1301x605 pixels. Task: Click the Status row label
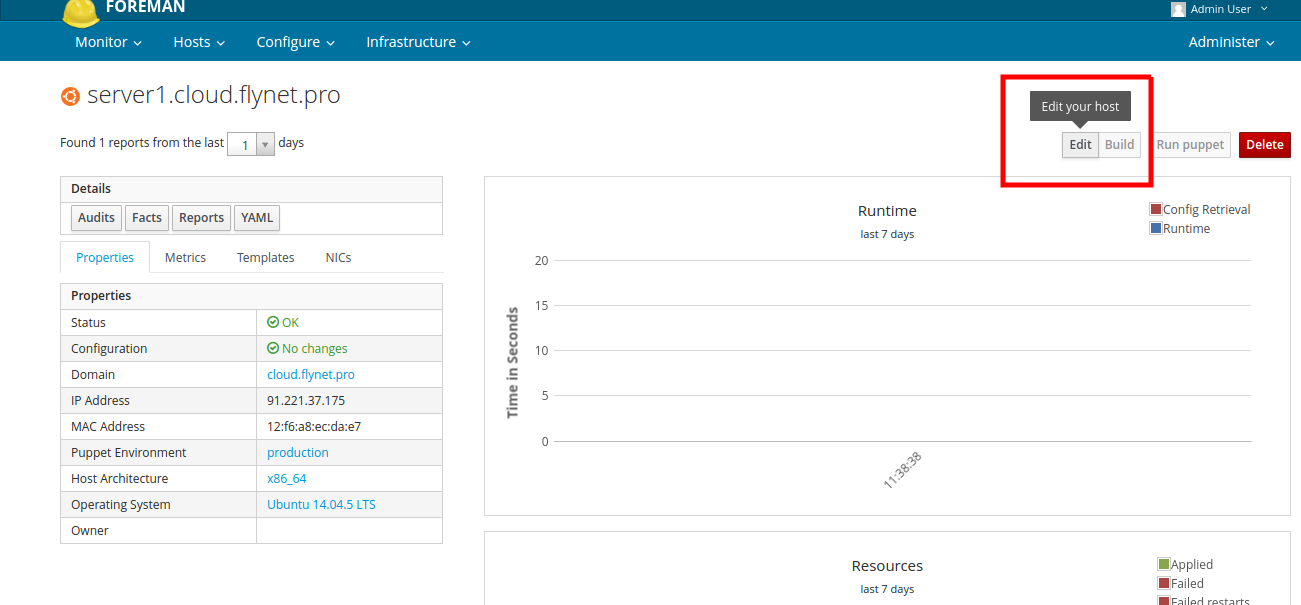coord(88,322)
